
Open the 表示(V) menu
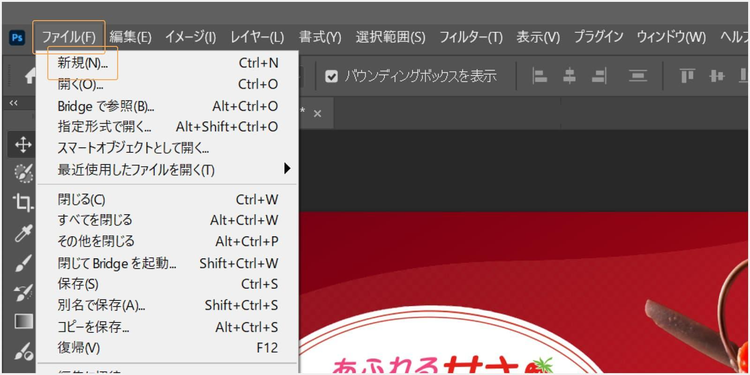point(538,37)
